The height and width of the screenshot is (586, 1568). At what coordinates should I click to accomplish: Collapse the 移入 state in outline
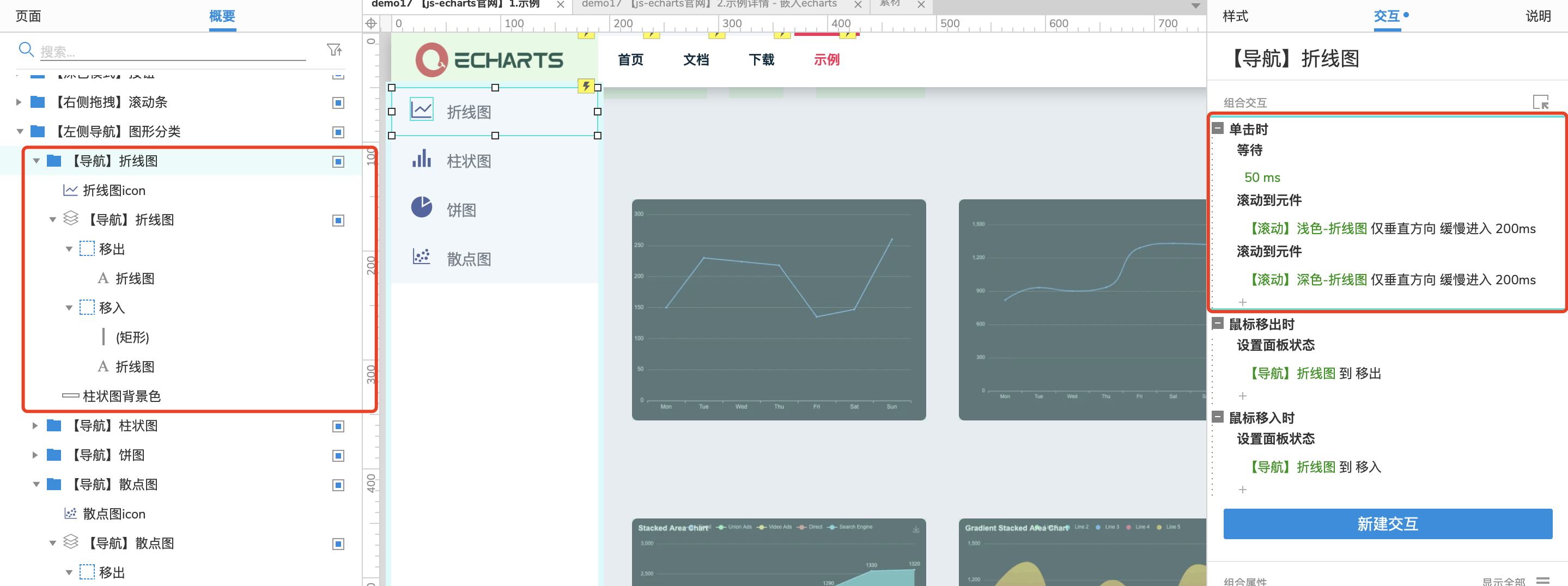coord(69,308)
